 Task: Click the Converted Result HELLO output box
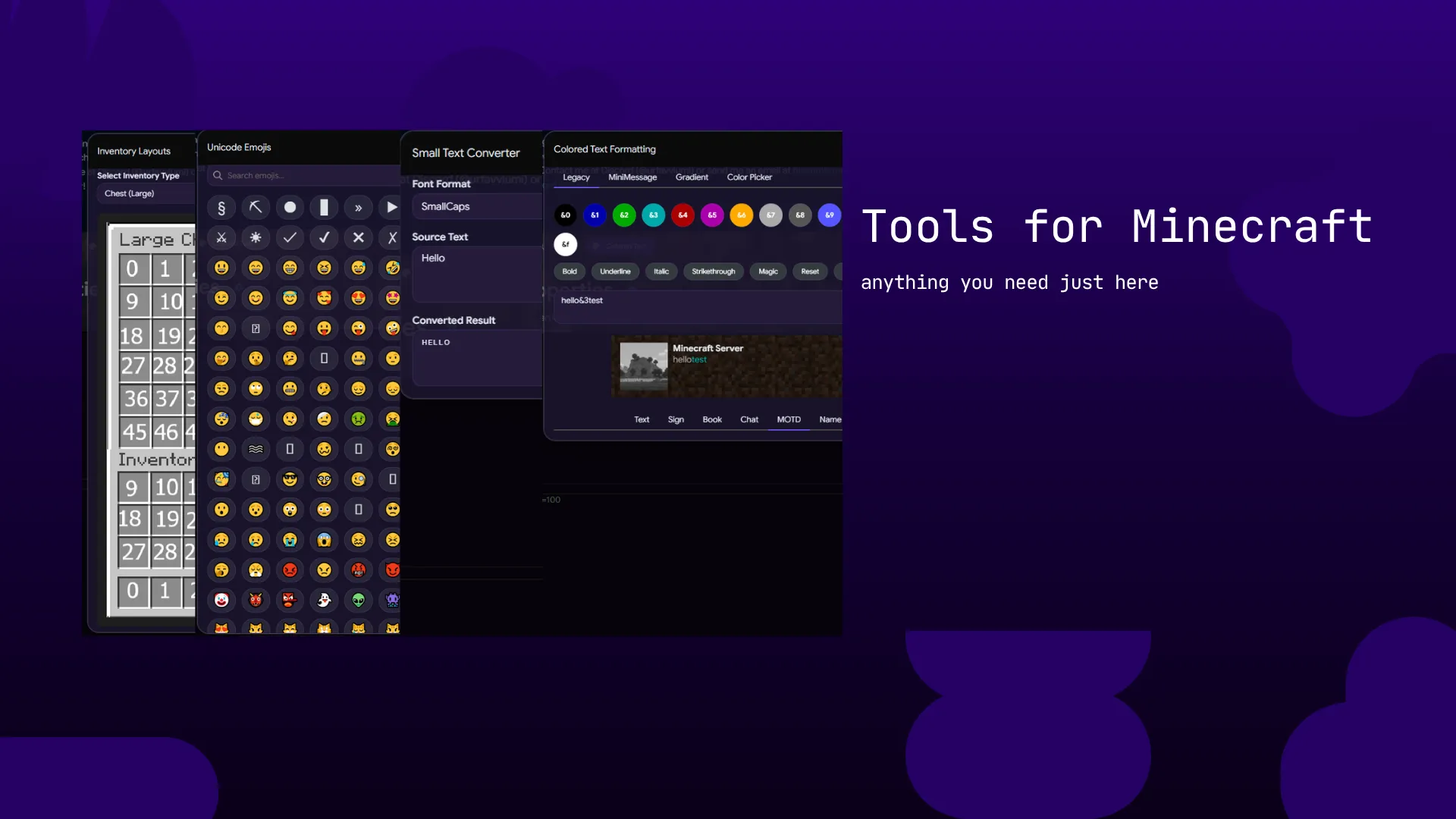[x=477, y=359]
